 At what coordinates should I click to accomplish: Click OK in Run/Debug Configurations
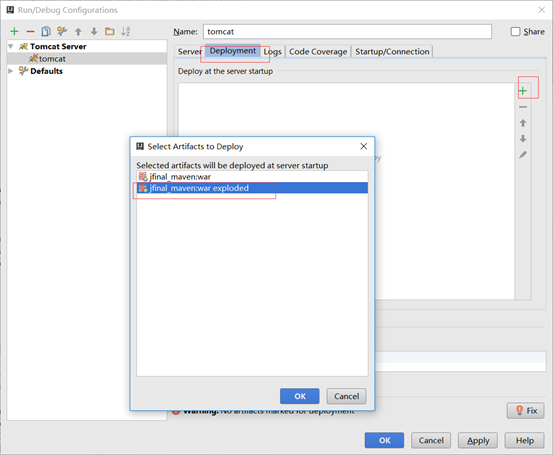(384, 440)
